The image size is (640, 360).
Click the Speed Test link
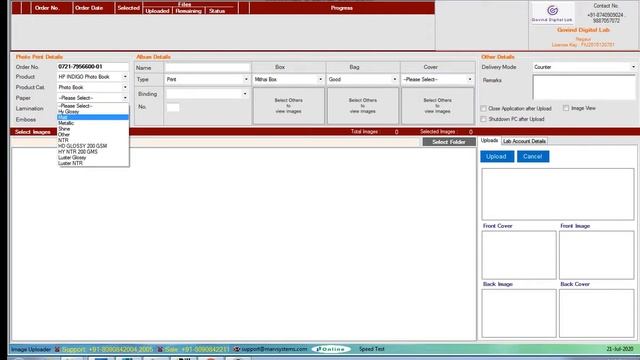tap(371, 349)
